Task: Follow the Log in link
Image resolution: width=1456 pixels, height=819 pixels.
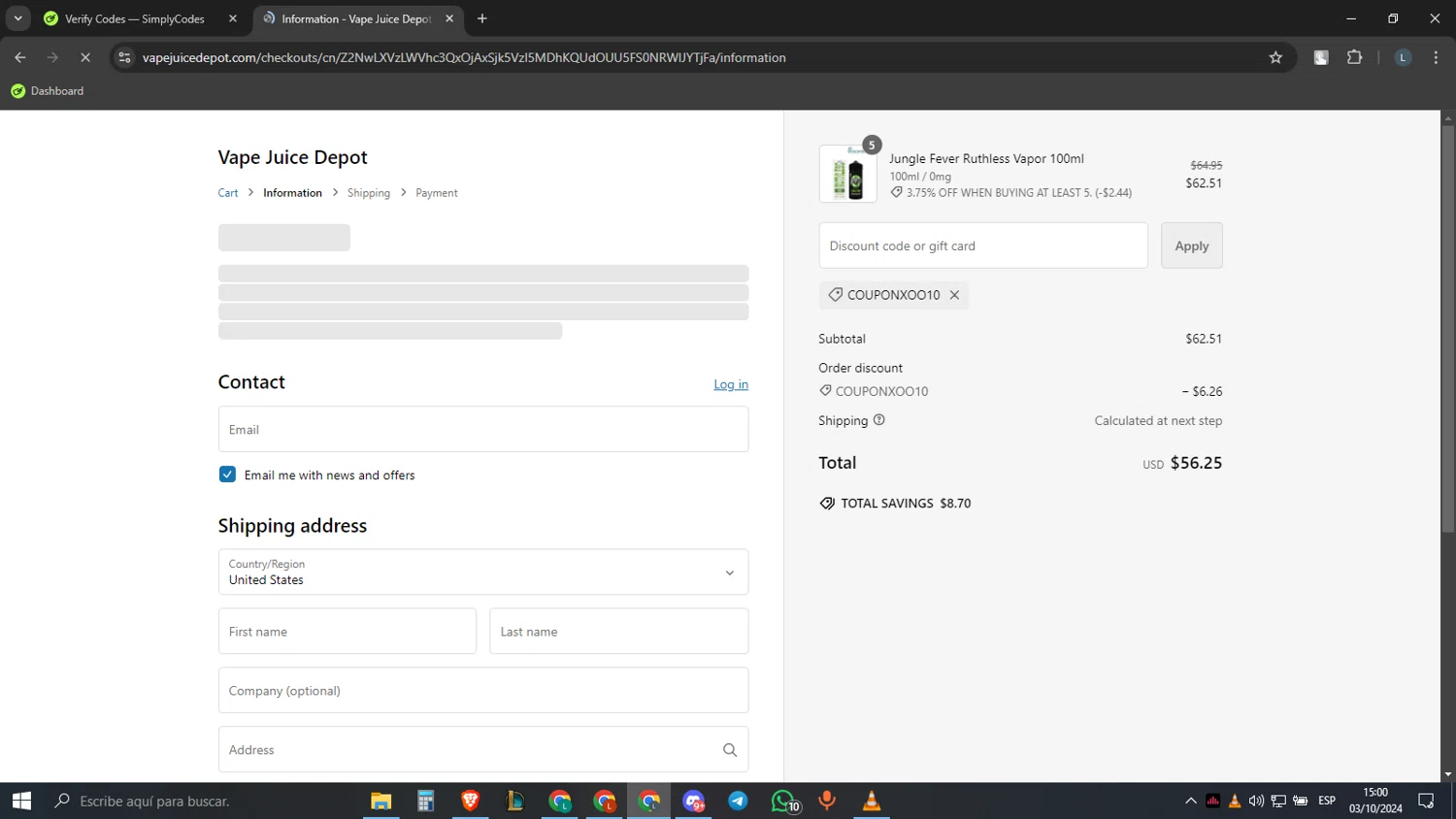Action: 731,384
